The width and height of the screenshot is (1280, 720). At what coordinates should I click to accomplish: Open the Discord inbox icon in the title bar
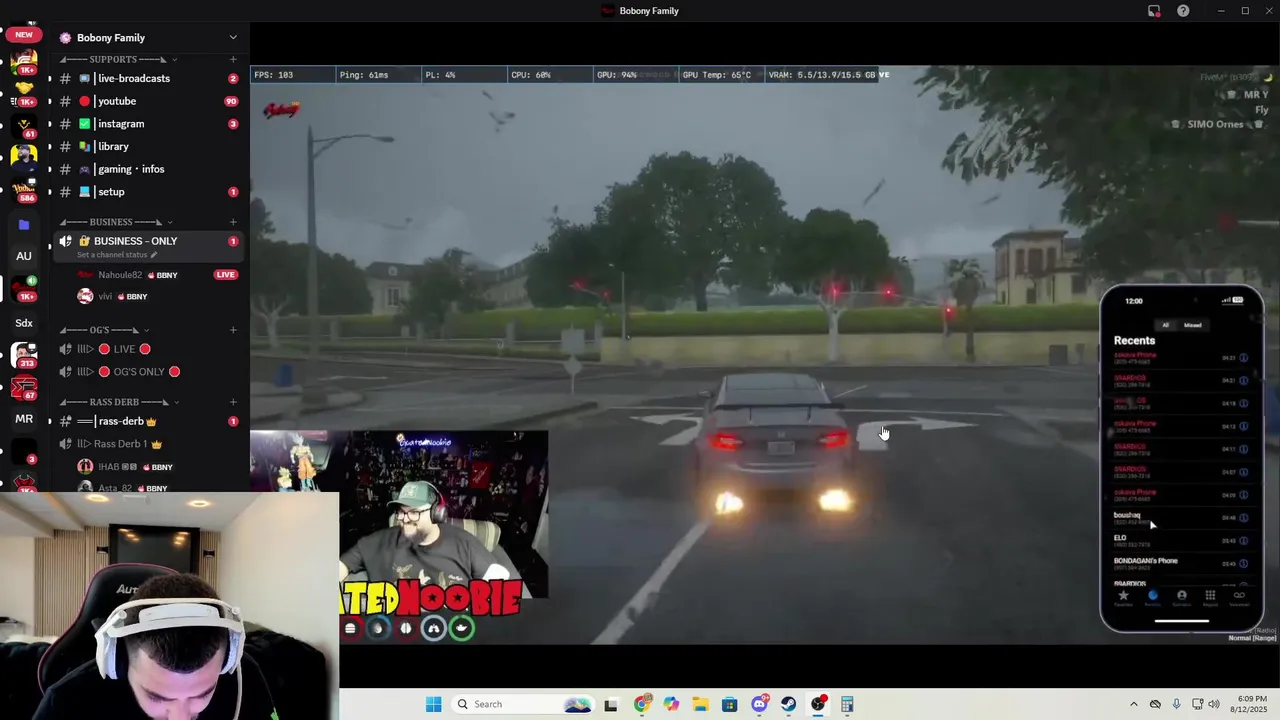pos(1154,11)
